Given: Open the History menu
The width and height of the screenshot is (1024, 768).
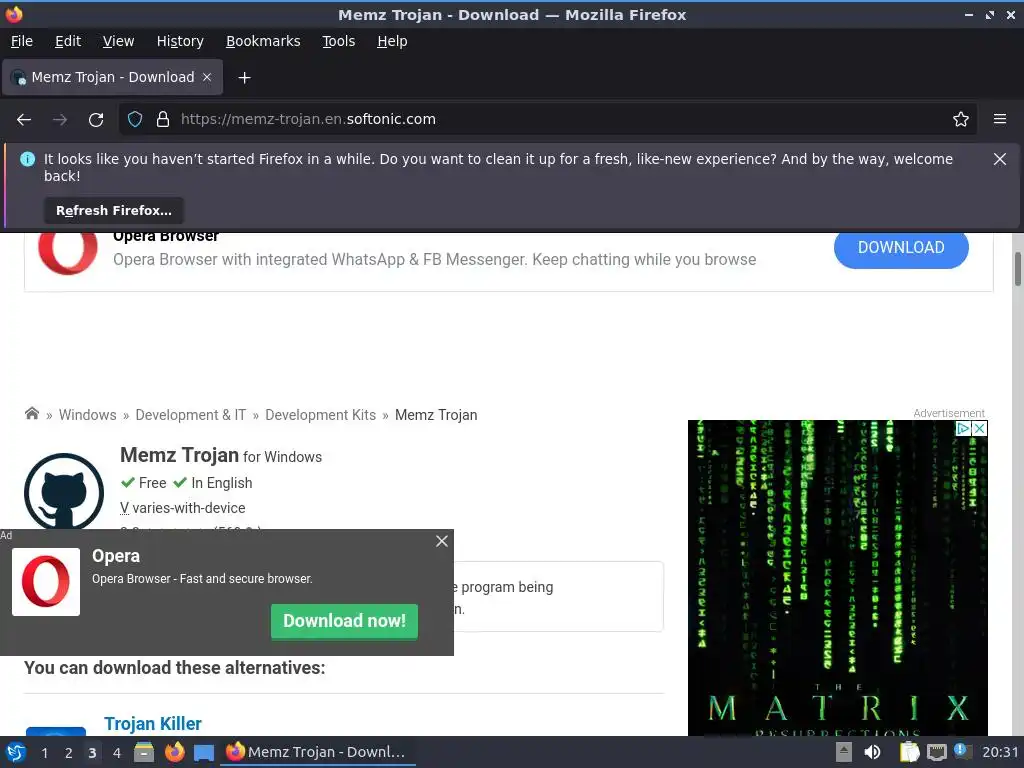Looking at the screenshot, I should [180, 41].
